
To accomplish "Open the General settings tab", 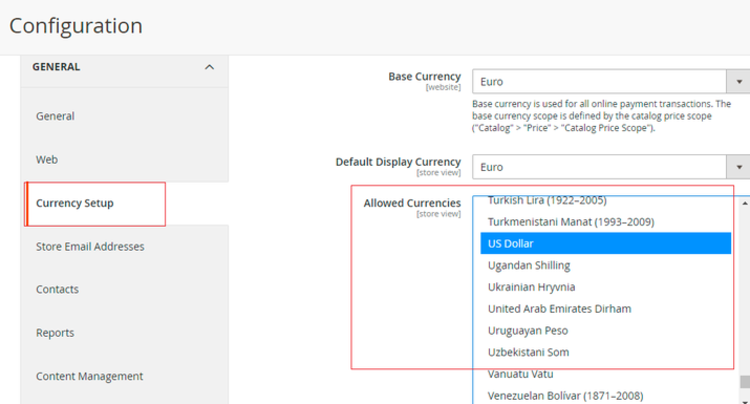I will 56,116.
